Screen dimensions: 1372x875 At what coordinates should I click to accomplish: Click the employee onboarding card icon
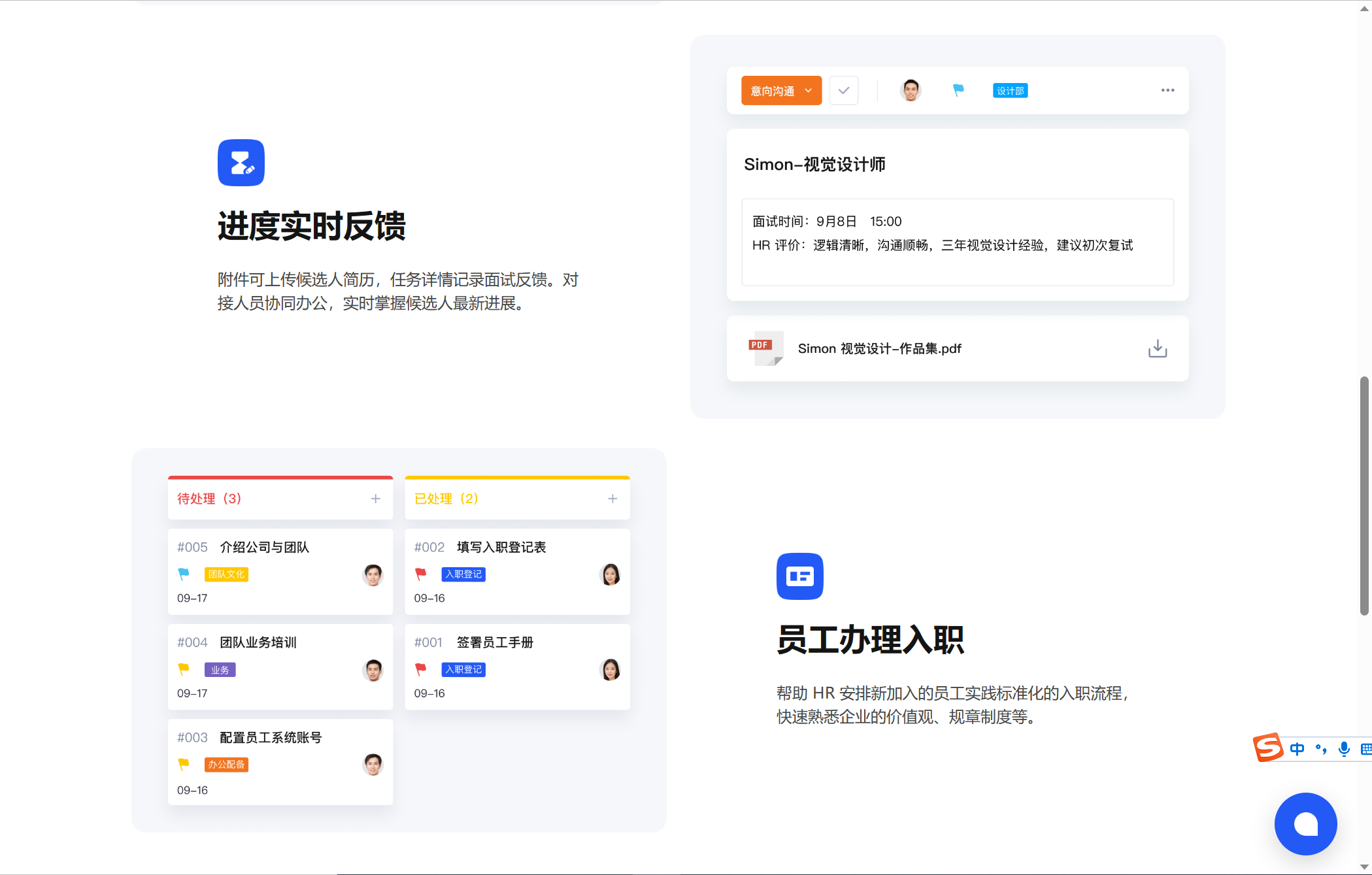pos(799,576)
